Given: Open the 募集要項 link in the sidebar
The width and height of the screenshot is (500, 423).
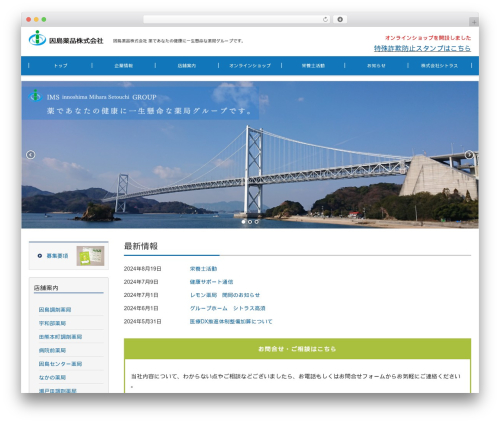Looking at the screenshot, I should pos(57,256).
